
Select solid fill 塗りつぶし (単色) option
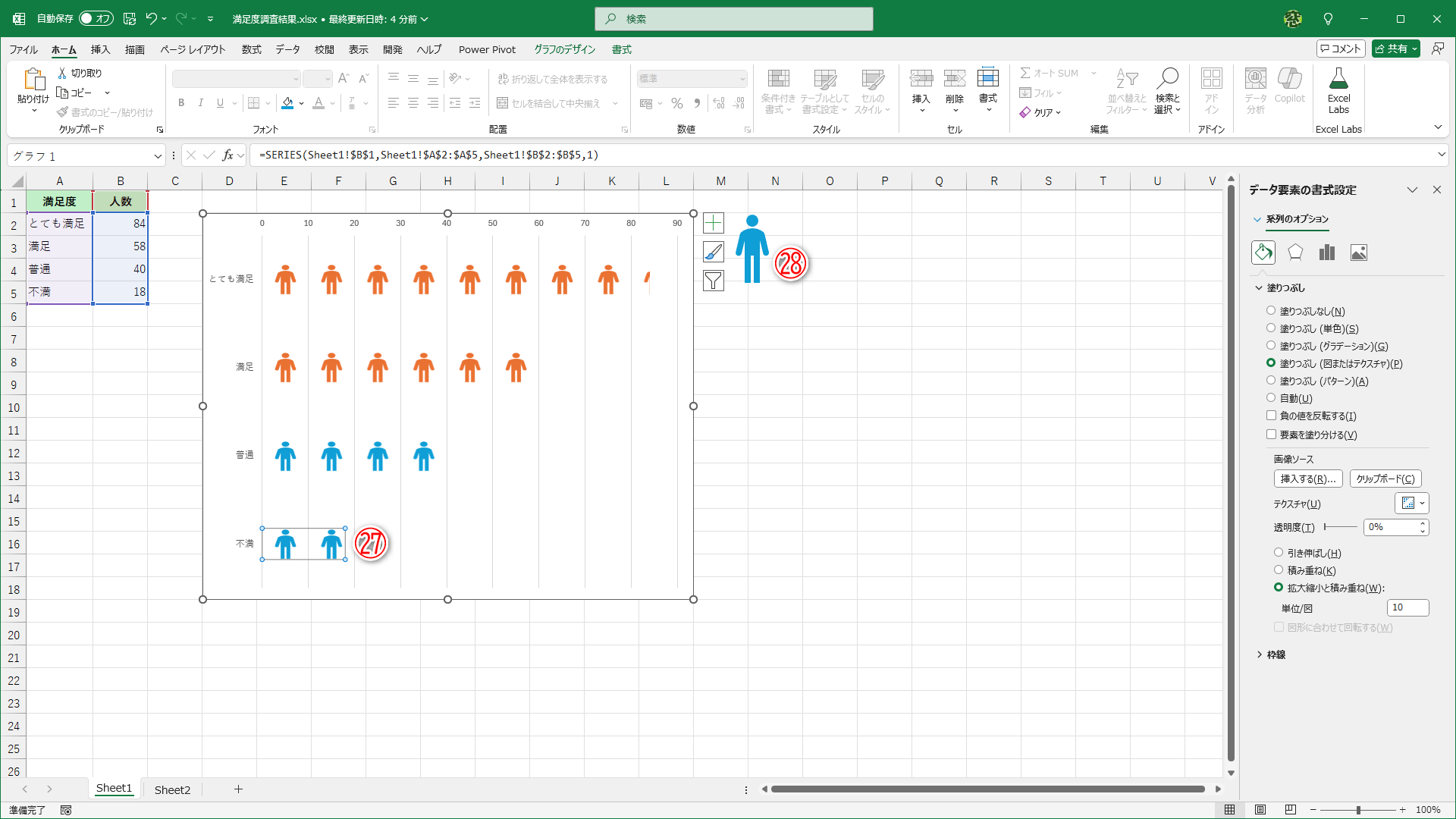point(1271,328)
